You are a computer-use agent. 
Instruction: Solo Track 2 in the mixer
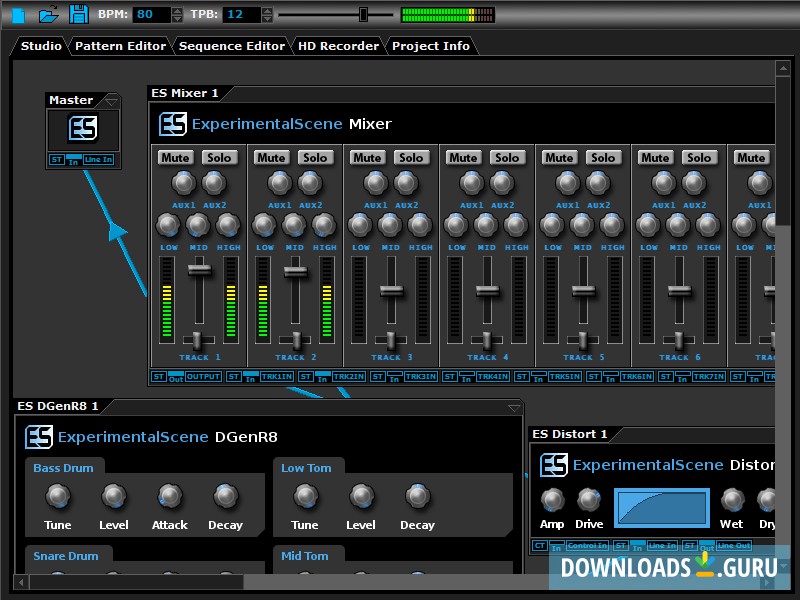pos(315,157)
